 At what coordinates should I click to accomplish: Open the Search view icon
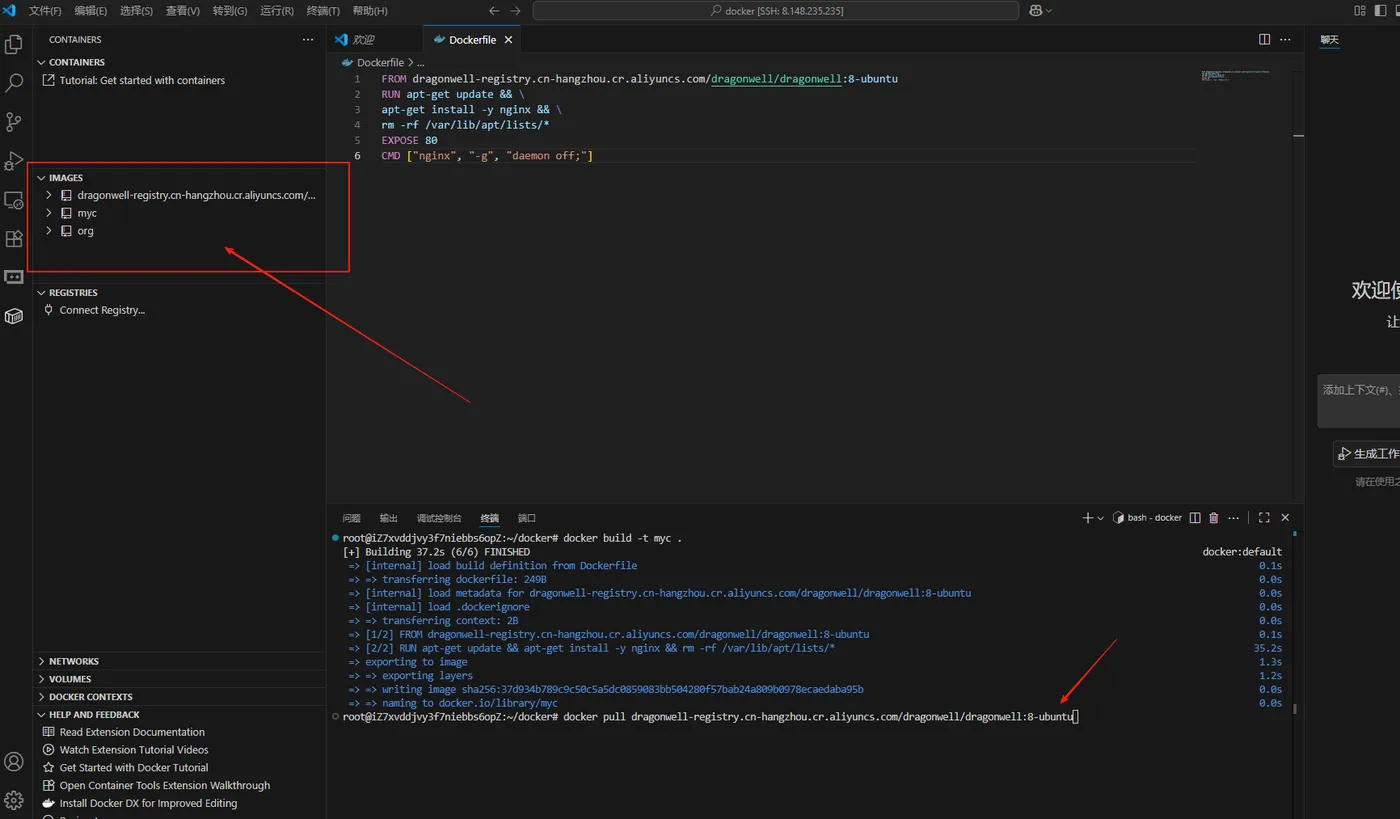pos(14,83)
